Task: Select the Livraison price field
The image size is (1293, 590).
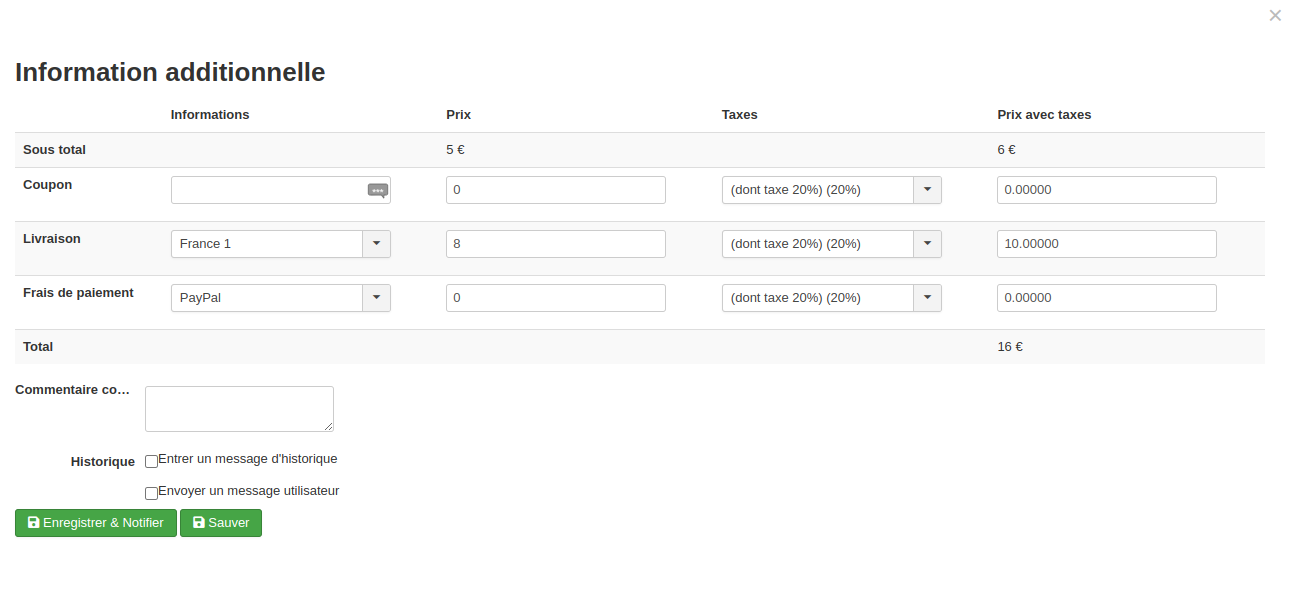Action: coord(555,244)
